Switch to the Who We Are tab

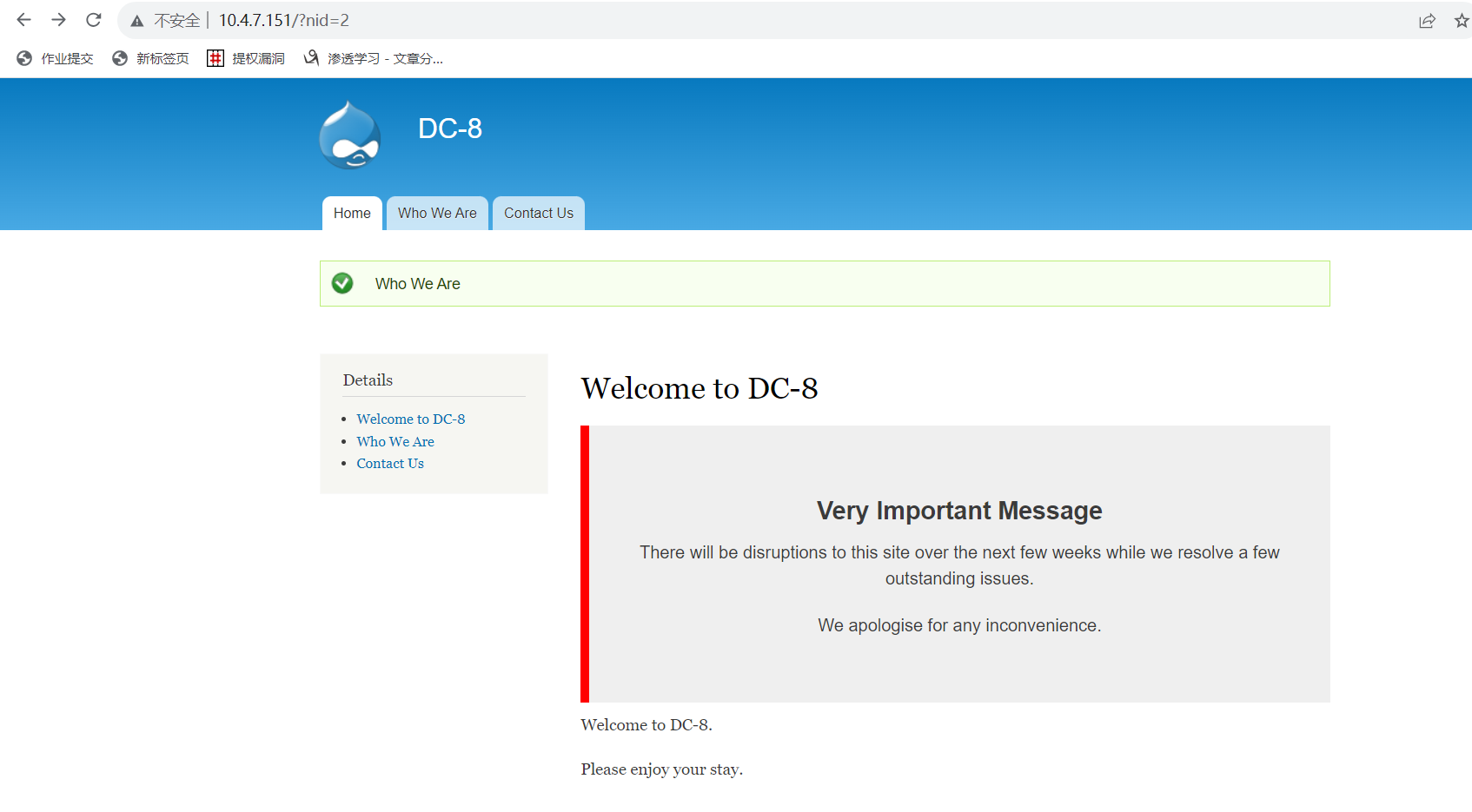click(x=437, y=214)
